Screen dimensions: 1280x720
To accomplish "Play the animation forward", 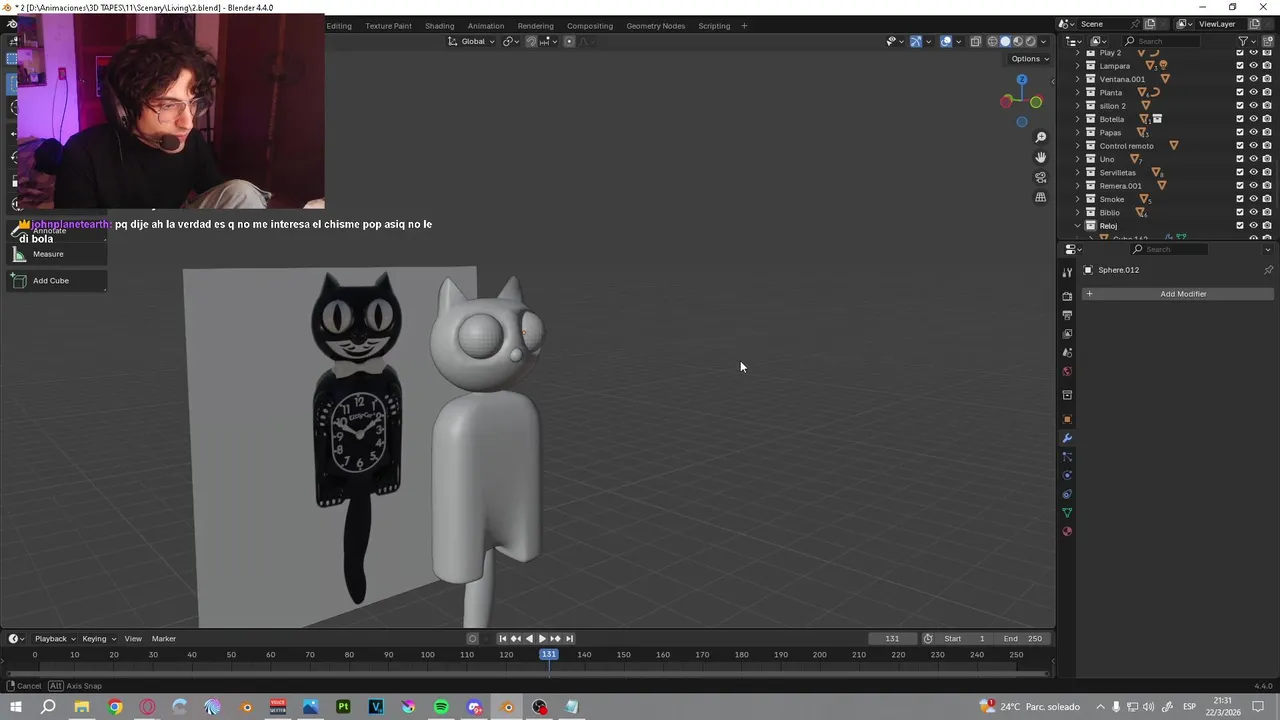I will tap(542, 639).
